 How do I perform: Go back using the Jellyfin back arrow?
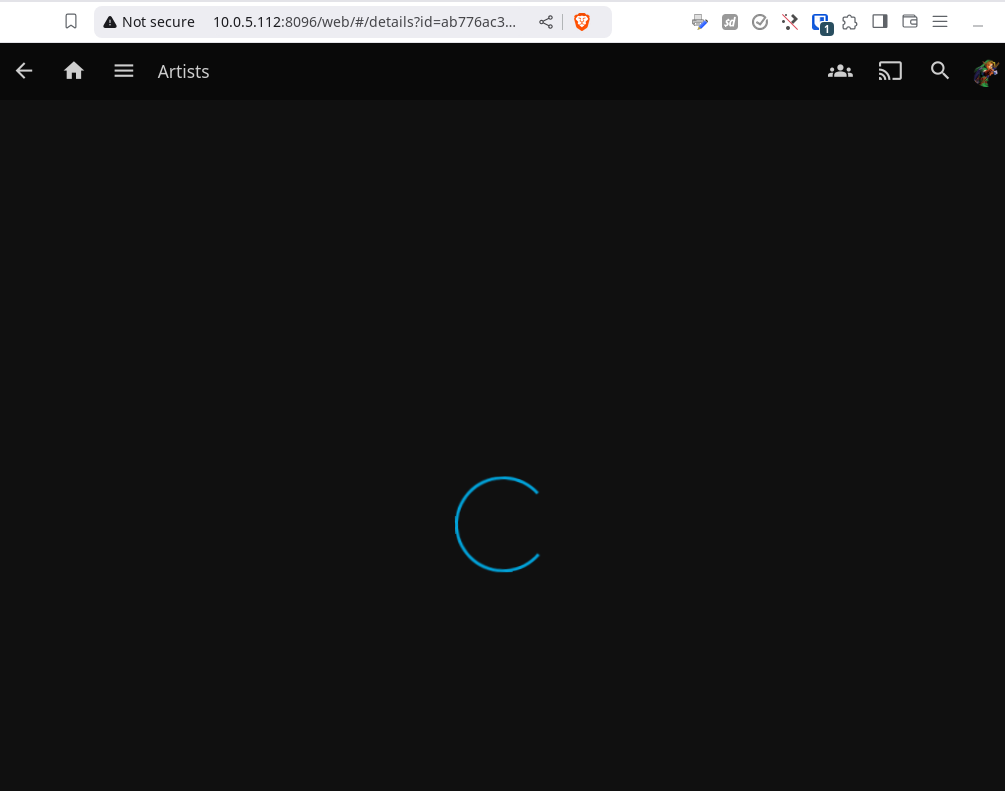tap(24, 71)
